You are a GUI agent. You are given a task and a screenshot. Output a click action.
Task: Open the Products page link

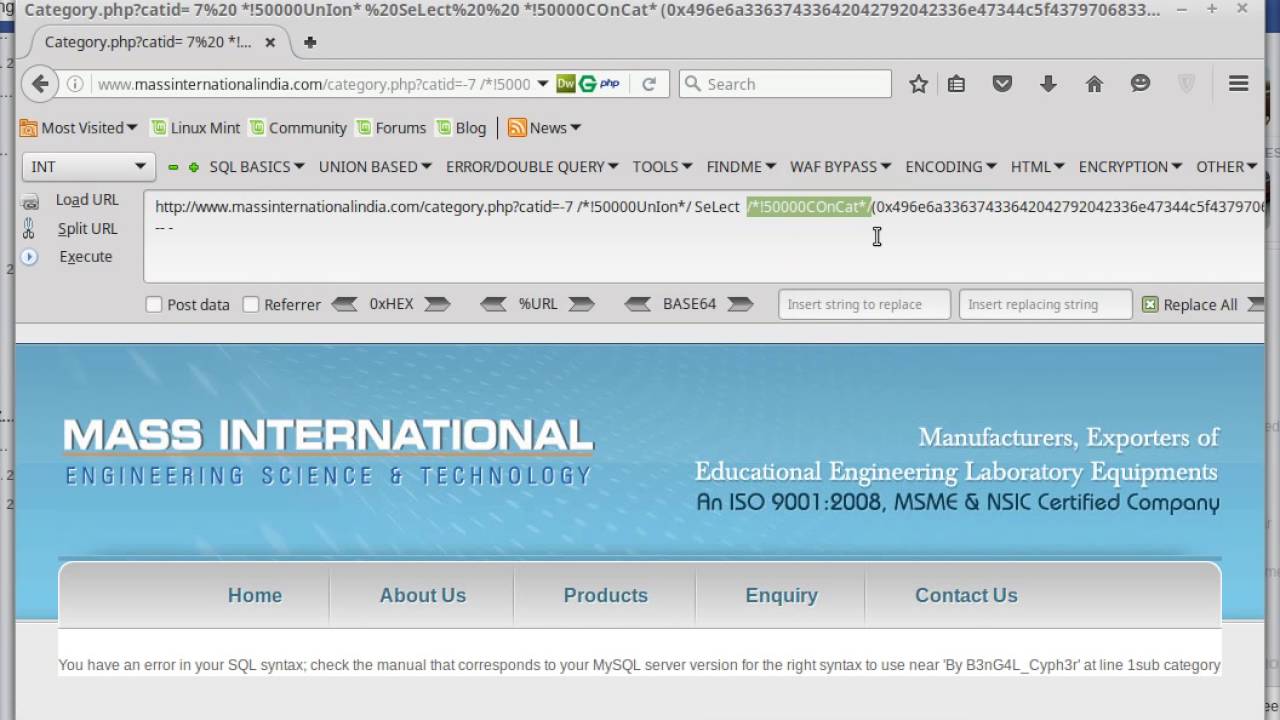tap(606, 595)
